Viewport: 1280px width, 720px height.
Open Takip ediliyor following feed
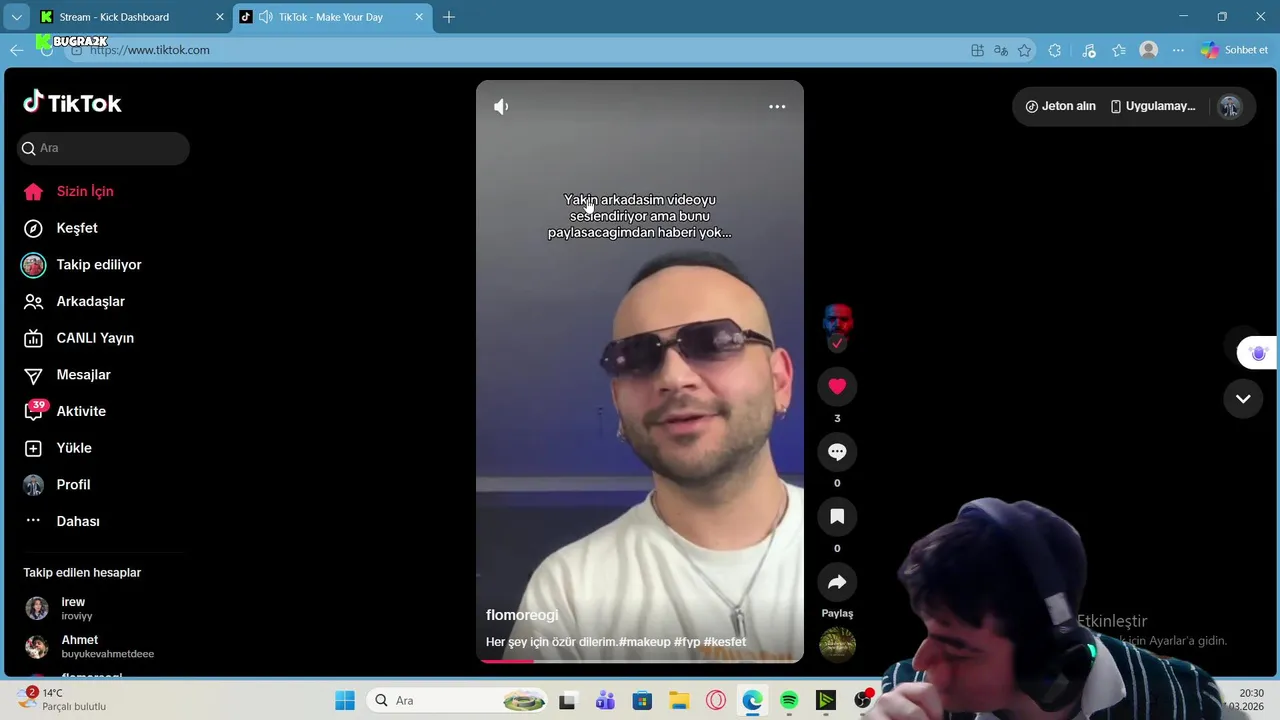point(101,265)
